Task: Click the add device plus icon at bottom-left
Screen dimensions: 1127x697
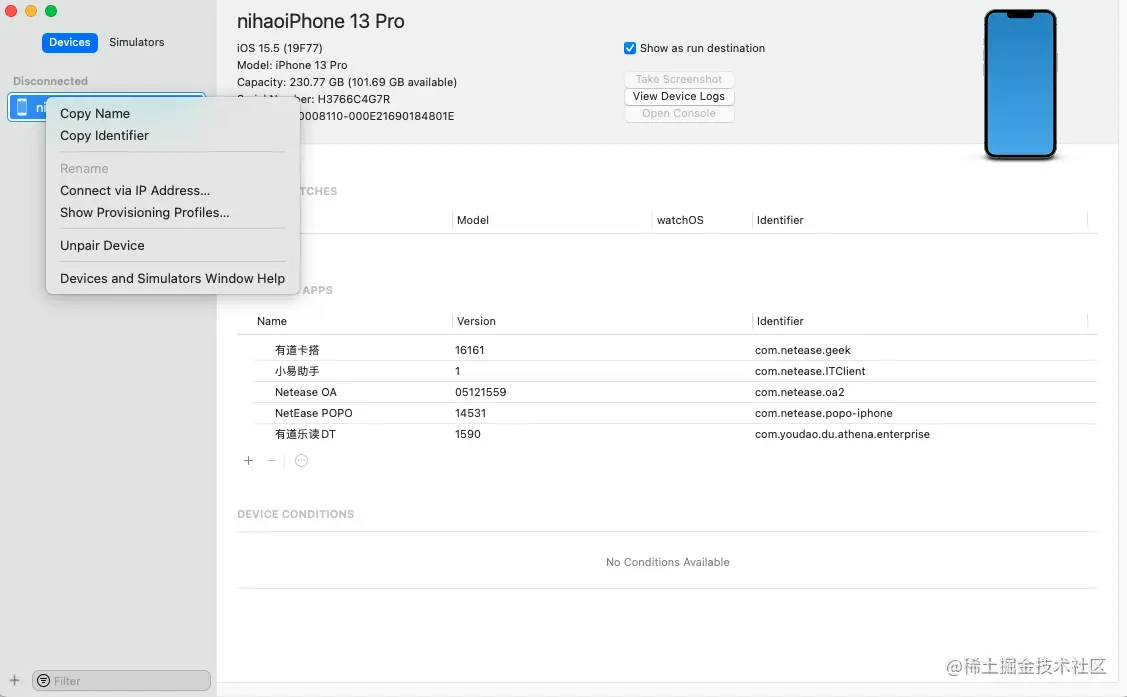Action: pyautogui.click(x=14, y=680)
